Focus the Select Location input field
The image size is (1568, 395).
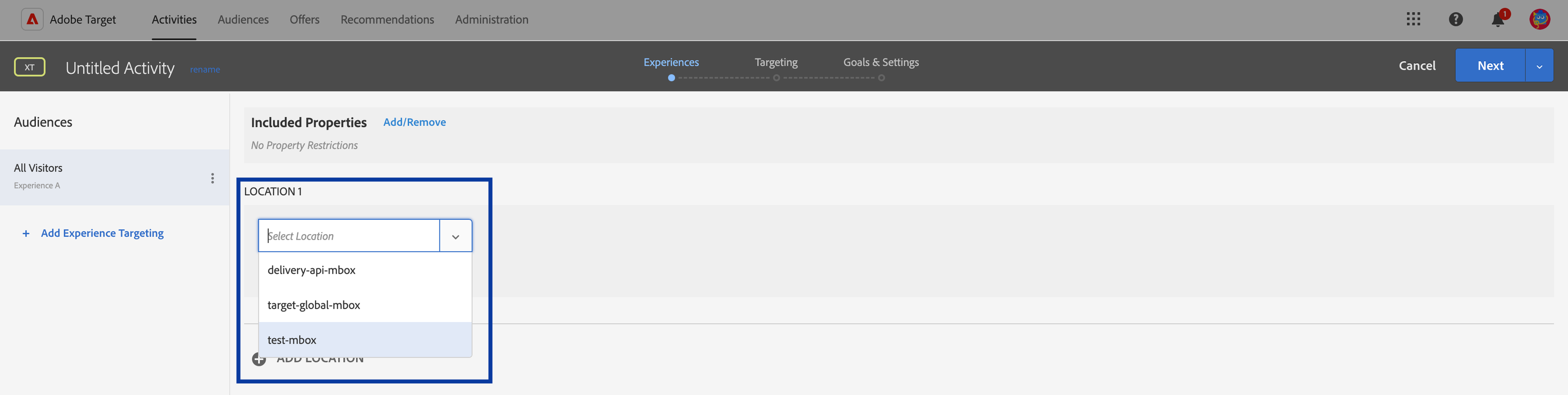pos(349,236)
